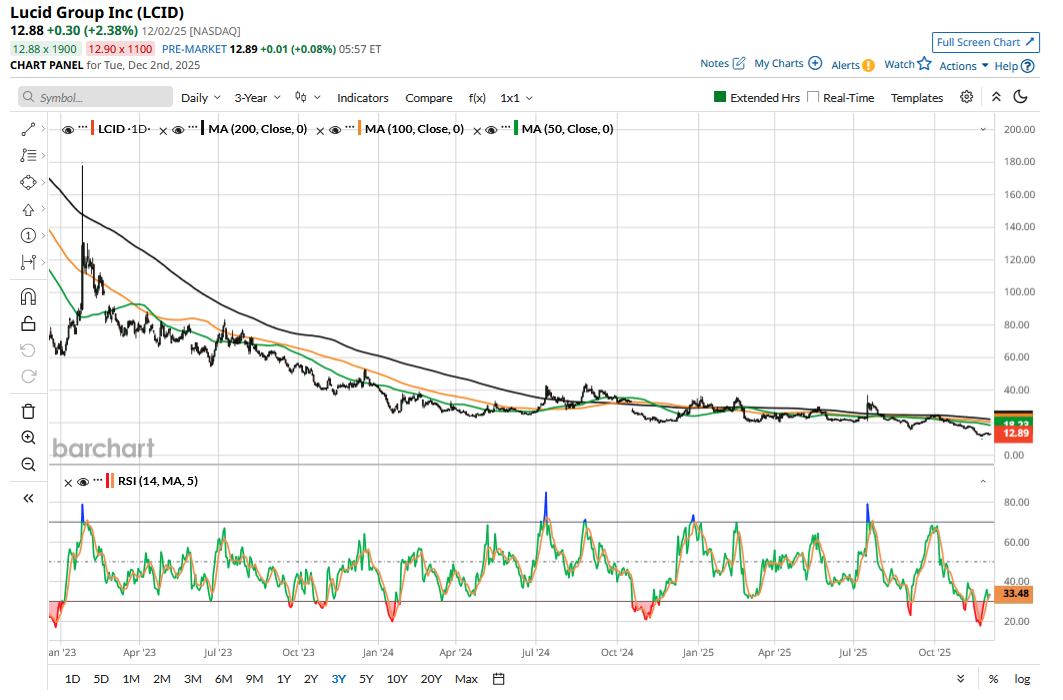This screenshot has width=1063, height=700.
Task: Remove the MA 200 indicator
Action: tap(163, 131)
